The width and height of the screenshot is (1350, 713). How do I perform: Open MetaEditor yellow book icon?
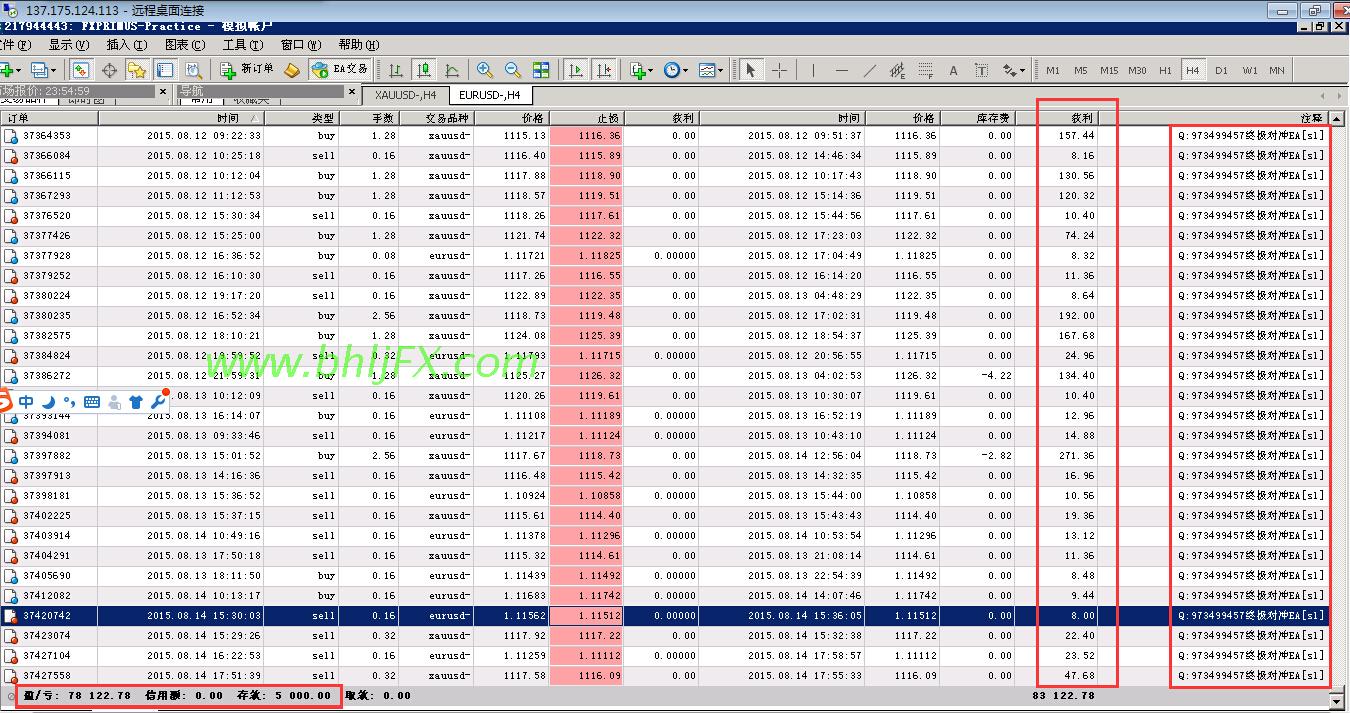pyautogui.click(x=291, y=70)
